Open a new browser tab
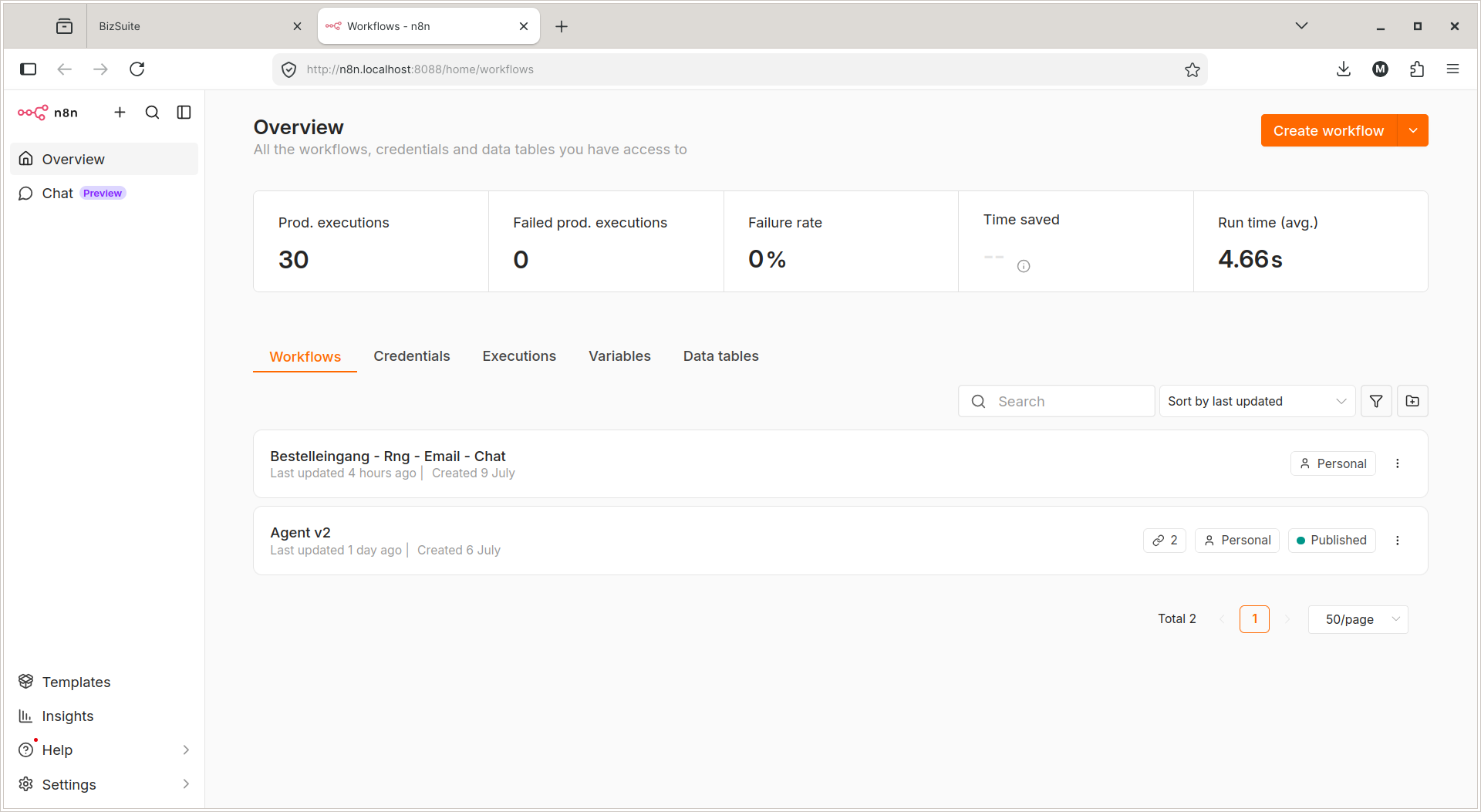Screen dimensions: 1481x812 click(x=562, y=26)
